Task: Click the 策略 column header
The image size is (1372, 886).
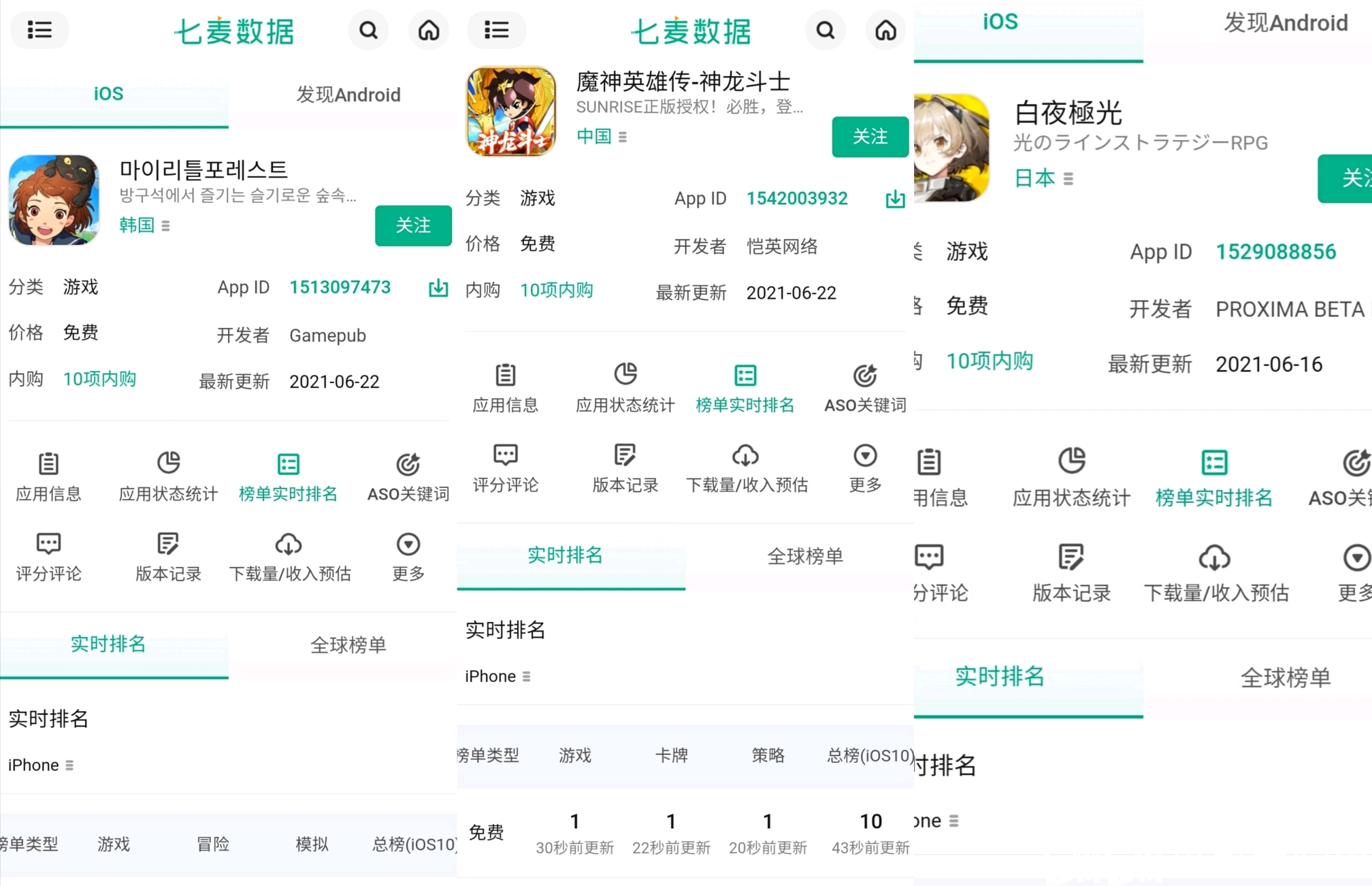Action: point(768,755)
